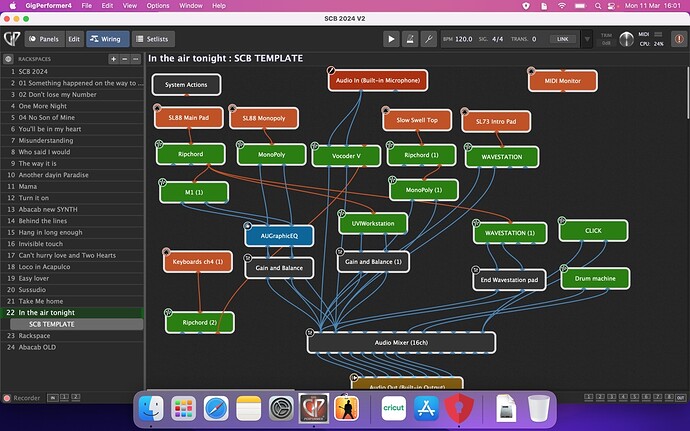Adjust the global trim volume knob
The height and width of the screenshot is (431, 690).
[x=626, y=39]
